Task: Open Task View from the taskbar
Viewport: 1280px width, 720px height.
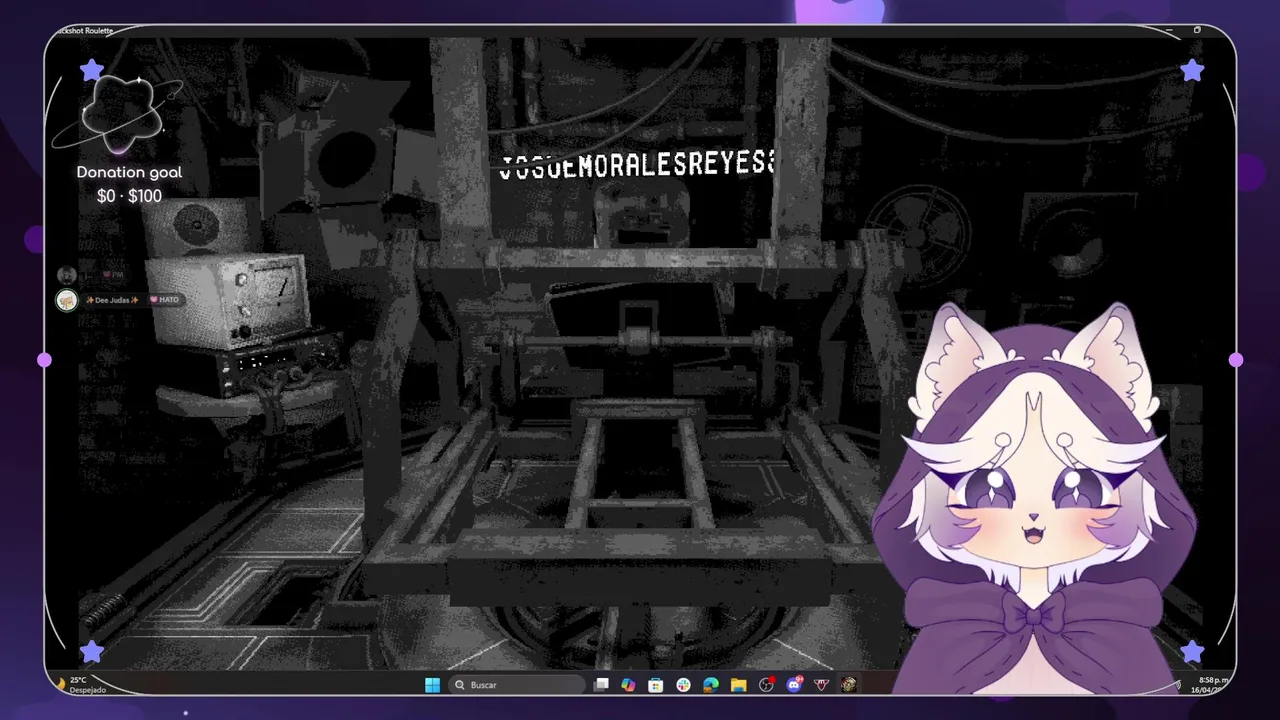Action: tap(601, 685)
